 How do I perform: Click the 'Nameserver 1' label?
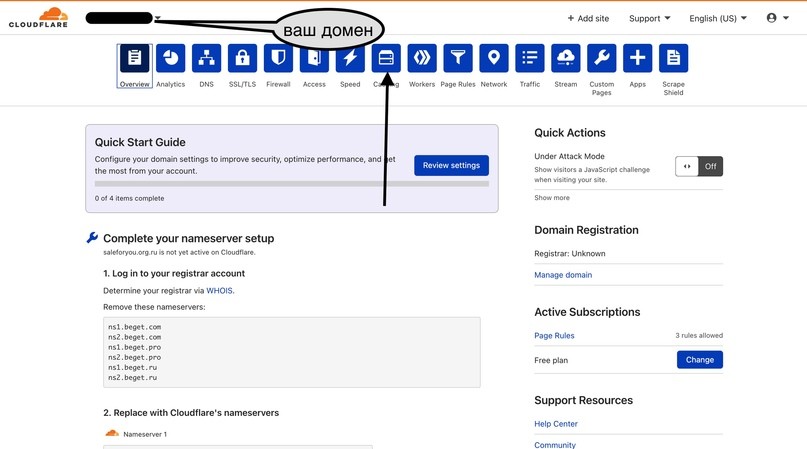[x=145, y=434]
